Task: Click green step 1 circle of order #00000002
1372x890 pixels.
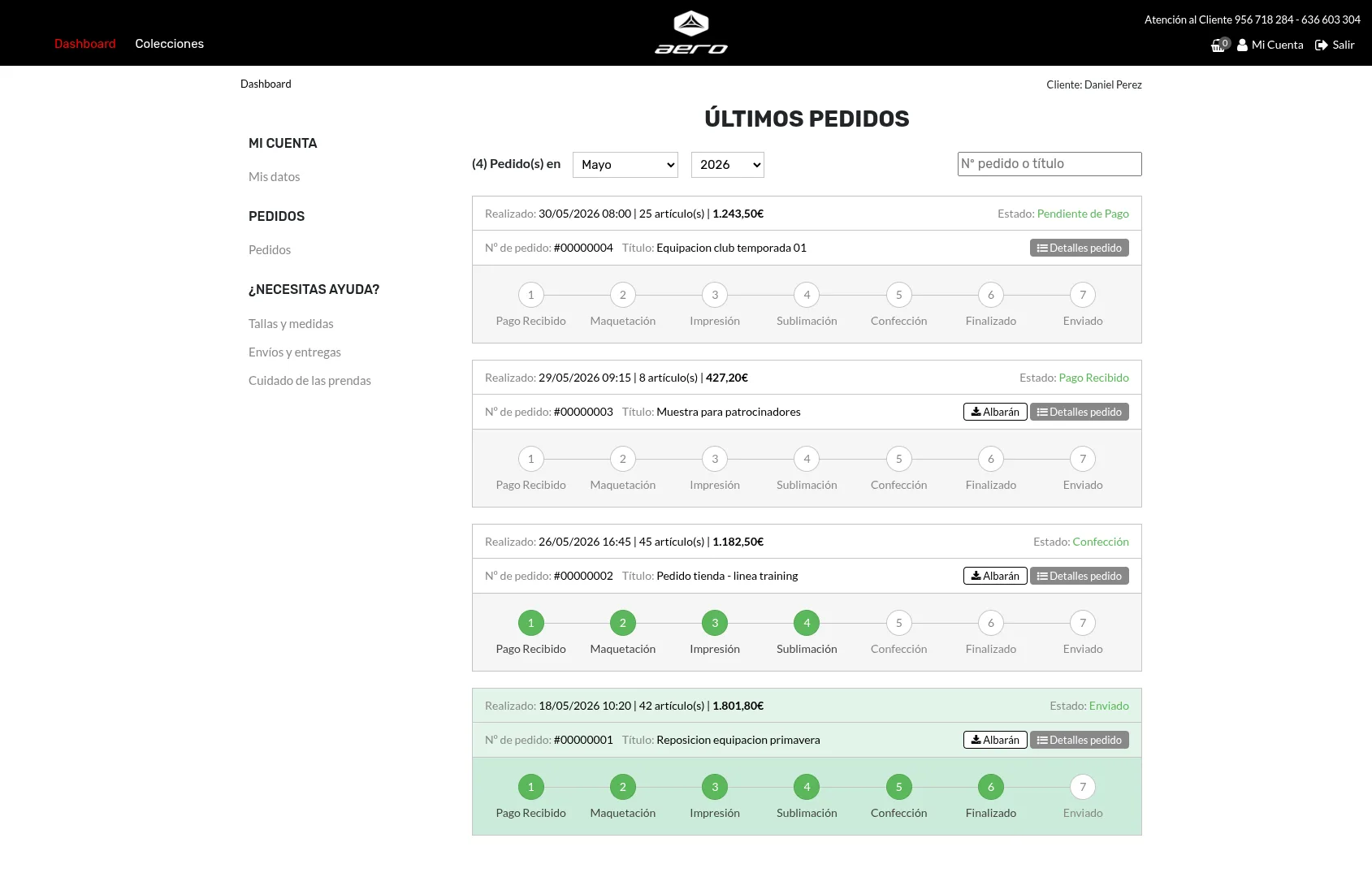Action: click(531, 623)
